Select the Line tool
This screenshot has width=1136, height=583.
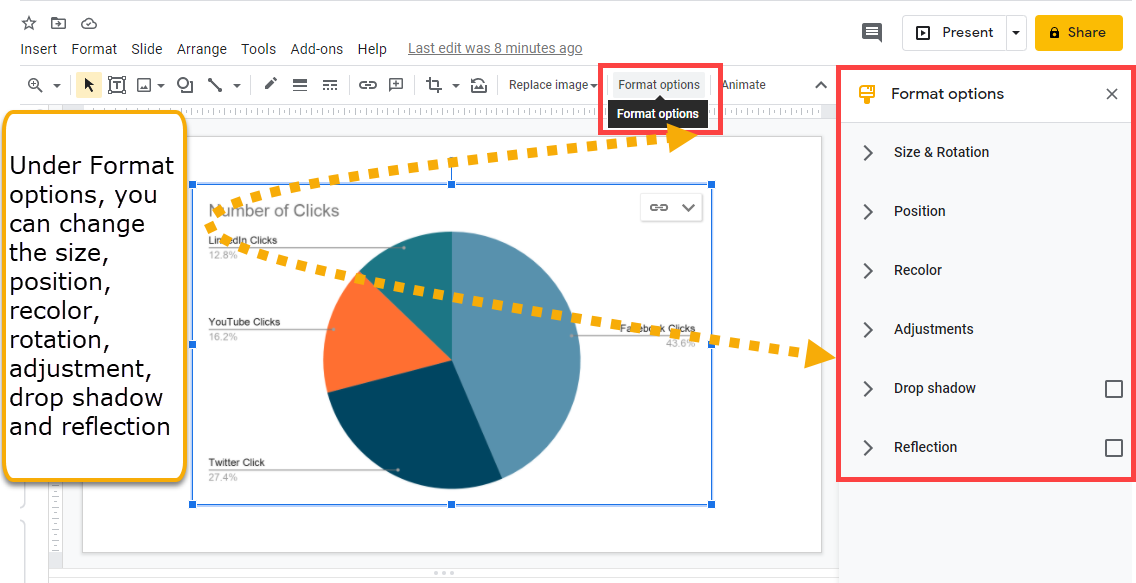[x=216, y=85]
